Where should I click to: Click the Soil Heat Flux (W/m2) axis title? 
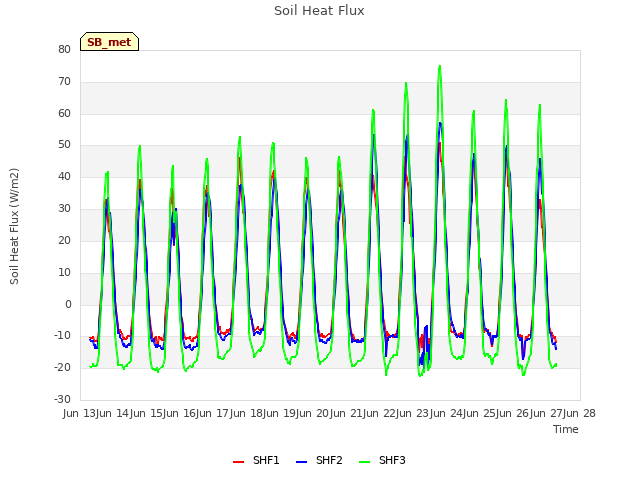click(15, 226)
